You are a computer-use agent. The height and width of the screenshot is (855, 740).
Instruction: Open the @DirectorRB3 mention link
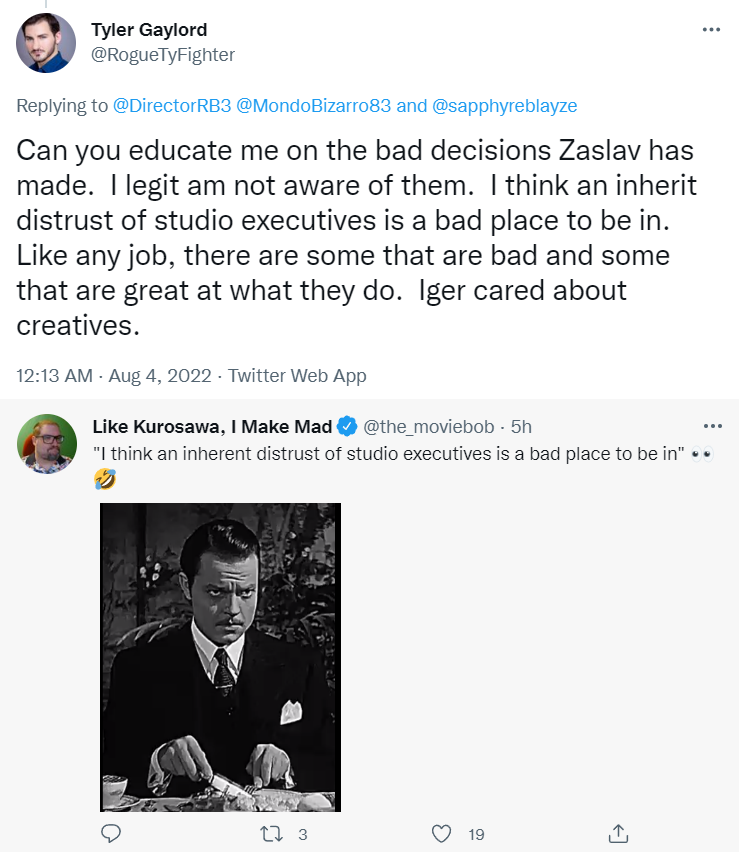pyautogui.click(x=172, y=105)
